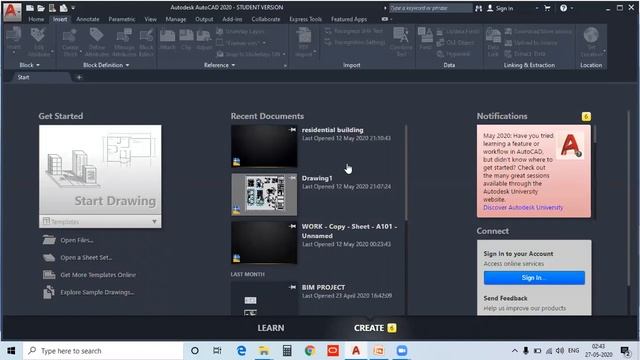Screen dimensions: 640x360
Task: Click the Set Location globe icon
Action: (x=591, y=41)
